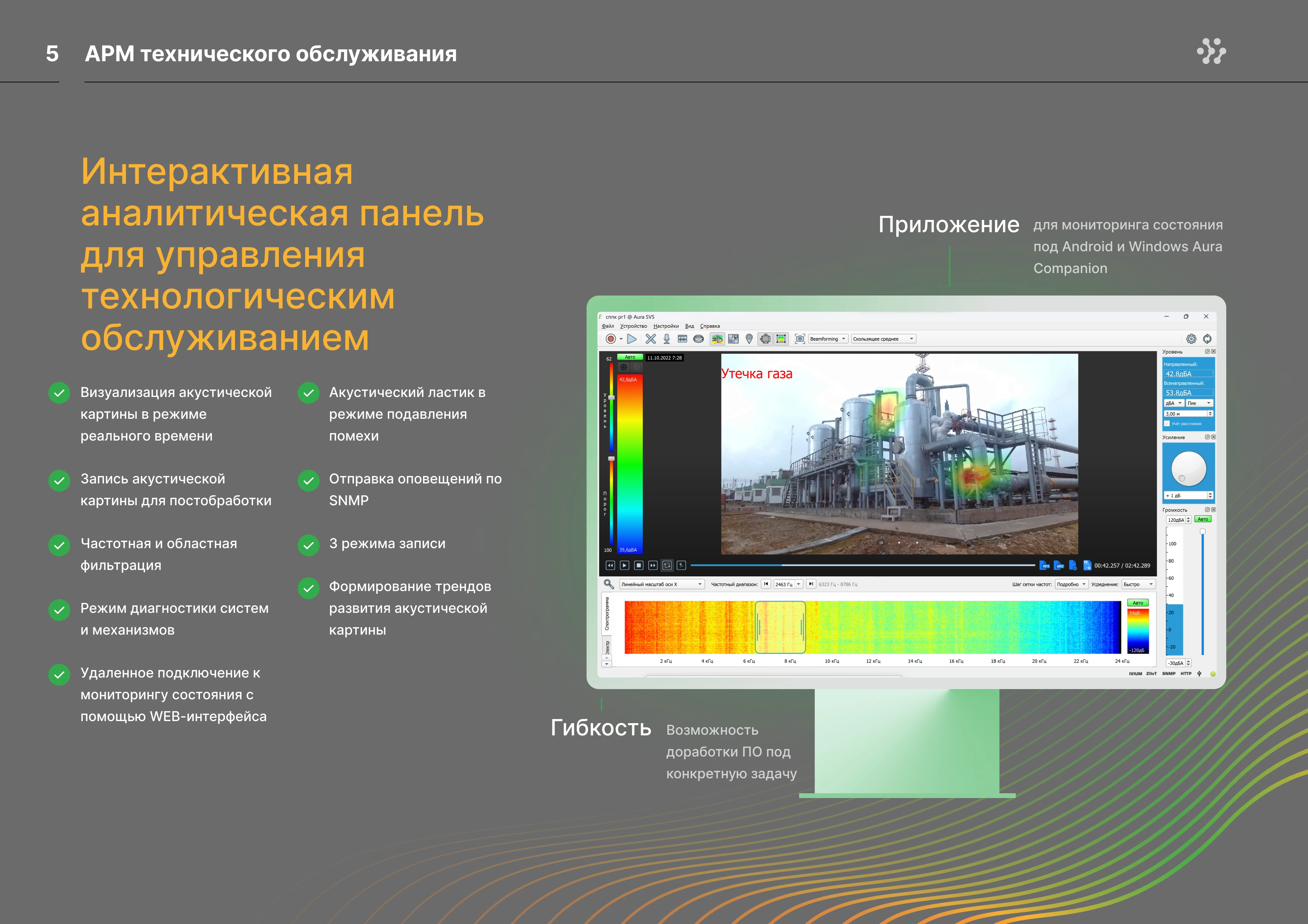
Task: Click the export MP4 file icon
Action: tap(1045, 565)
